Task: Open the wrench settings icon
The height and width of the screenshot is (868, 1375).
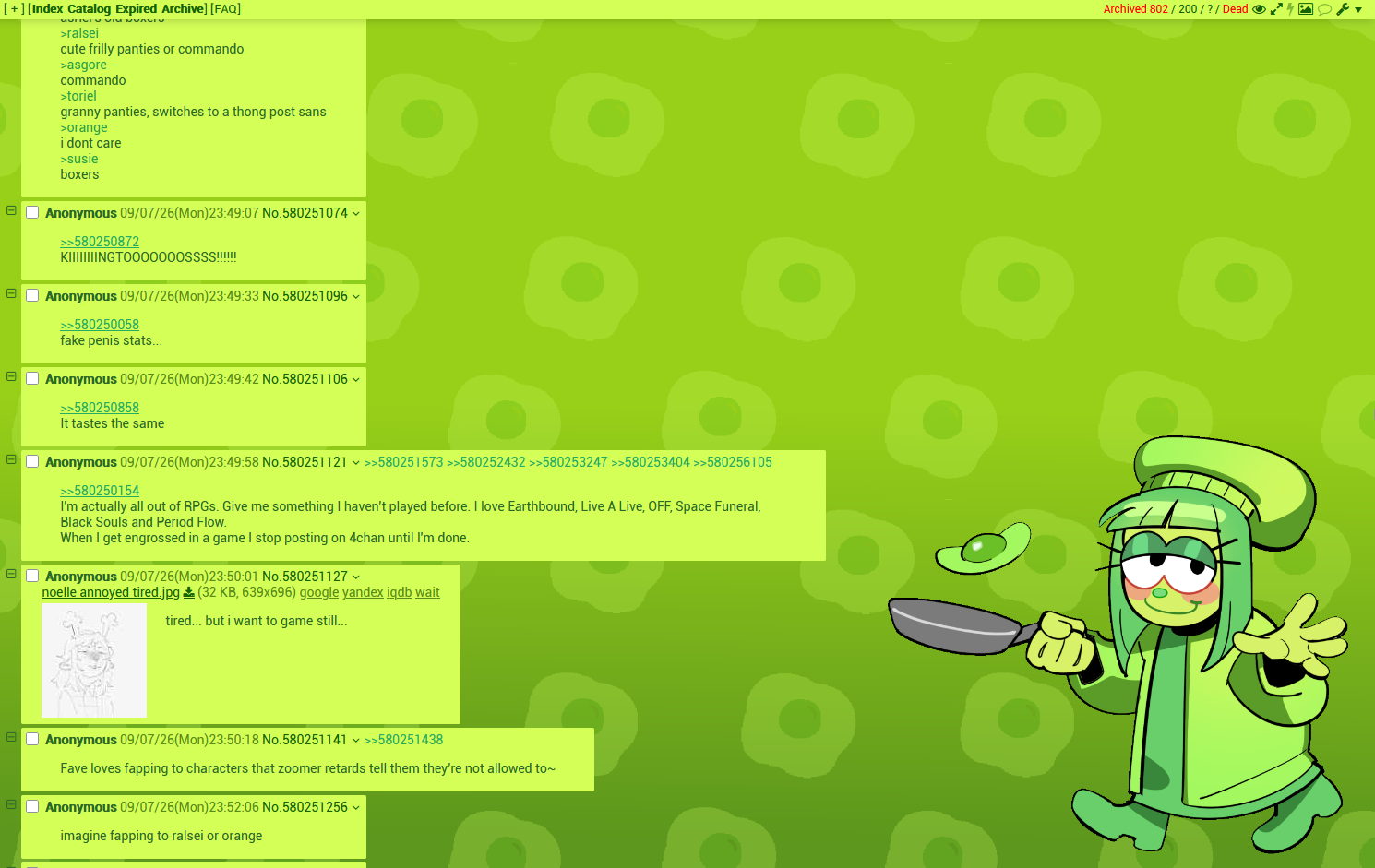Action: click(1343, 9)
